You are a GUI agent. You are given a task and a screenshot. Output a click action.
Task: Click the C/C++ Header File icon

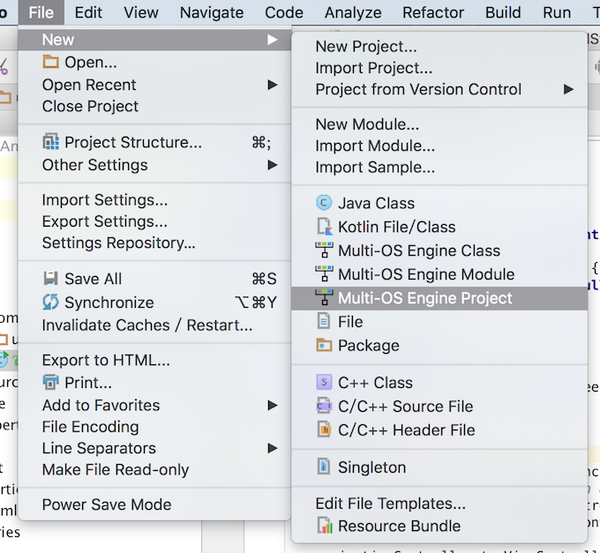324,430
